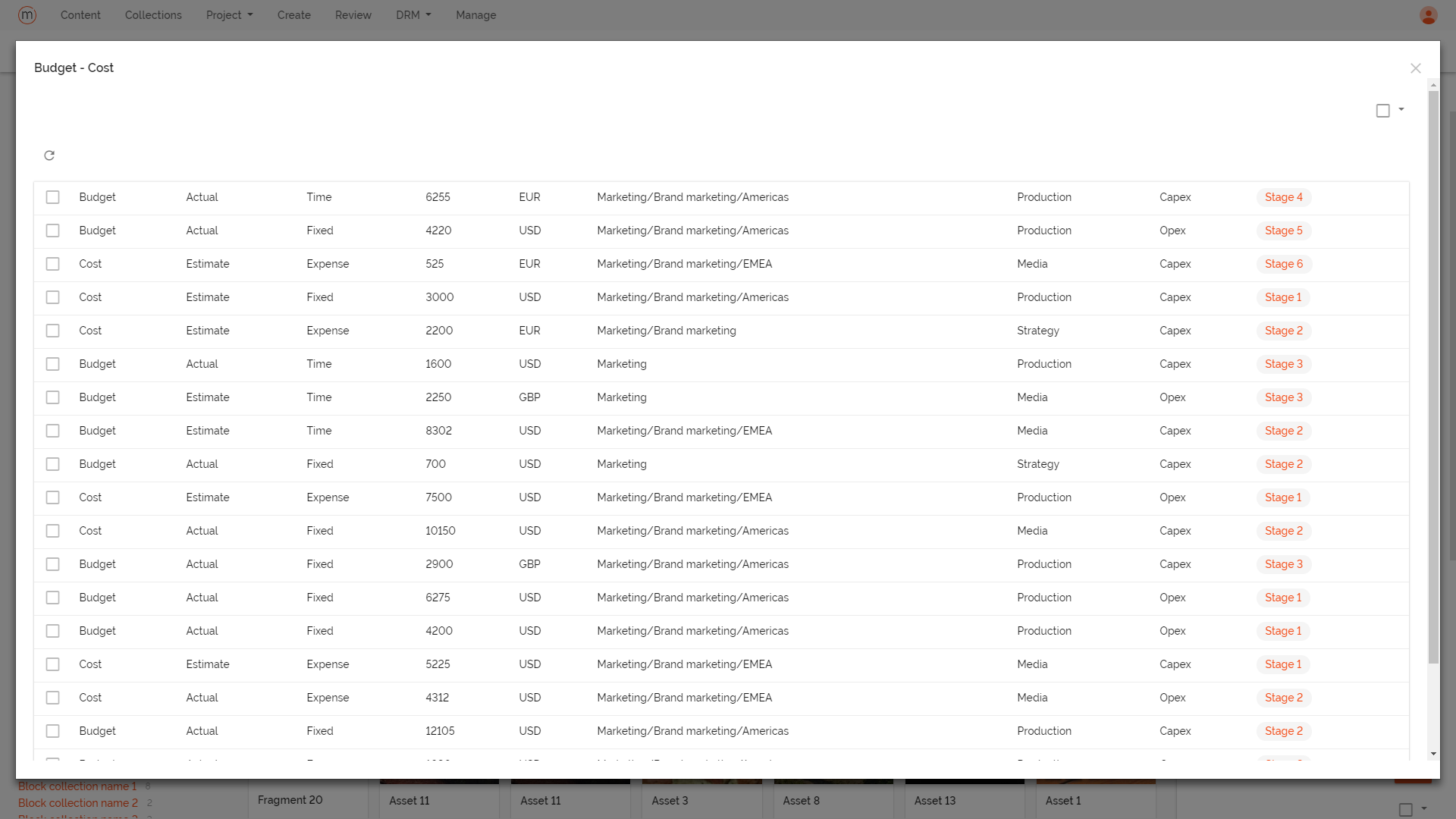This screenshot has height=819, width=1456.
Task: Click the scrollbar up arrow in dialog
Action: (1433, 85)
